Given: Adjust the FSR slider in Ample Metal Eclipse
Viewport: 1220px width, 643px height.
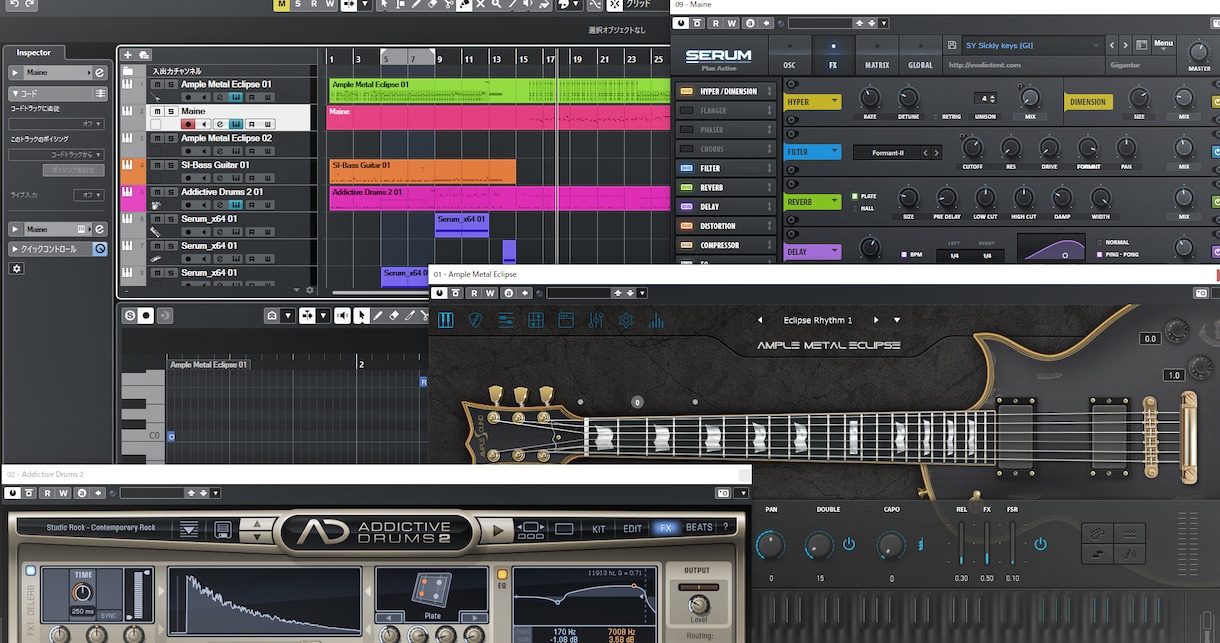Looking at the screenshot, I should pos(1012,544).
